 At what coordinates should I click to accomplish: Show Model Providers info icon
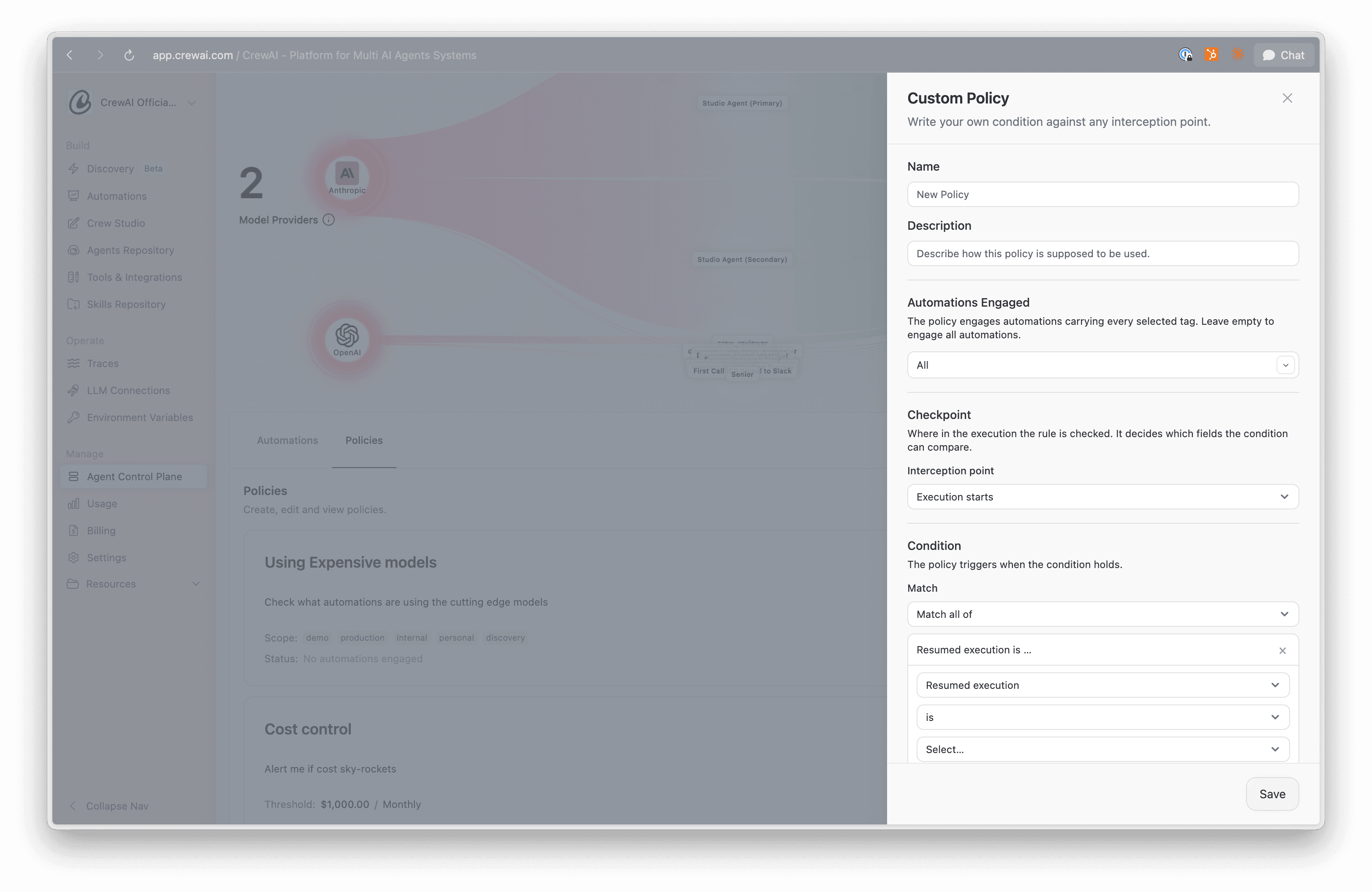[329, 220]
